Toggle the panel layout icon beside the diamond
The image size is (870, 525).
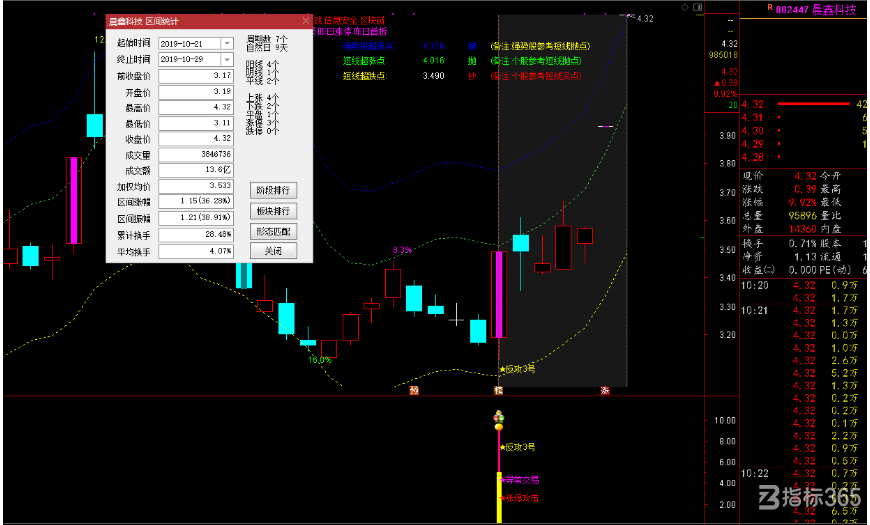point(697,7)
